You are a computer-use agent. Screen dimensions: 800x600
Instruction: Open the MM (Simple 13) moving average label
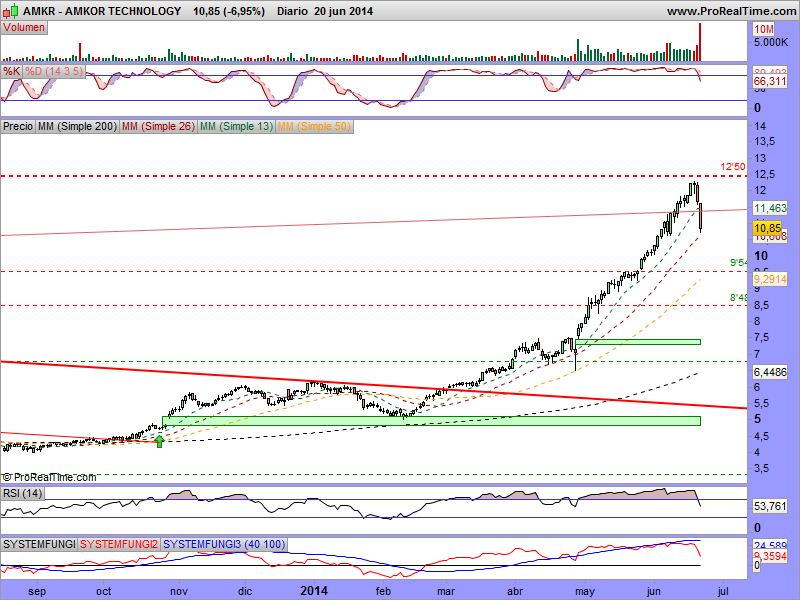[236, 126]
